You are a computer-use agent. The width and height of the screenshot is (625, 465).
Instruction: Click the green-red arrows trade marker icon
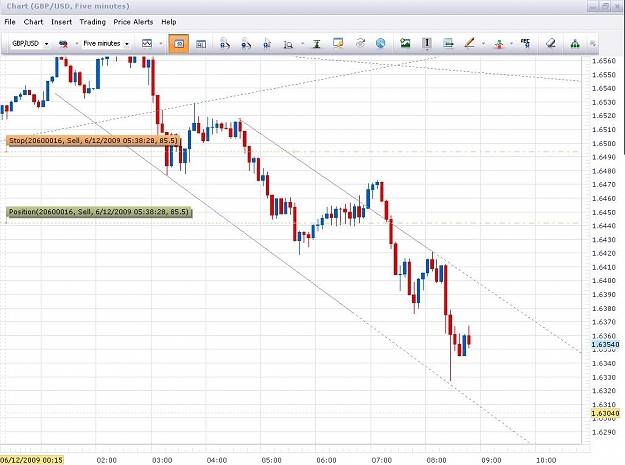pyautogui.click(x=499, y=44)
